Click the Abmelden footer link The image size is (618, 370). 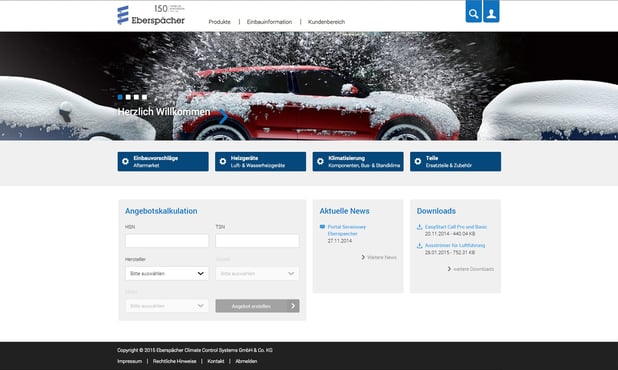(246, 361)
